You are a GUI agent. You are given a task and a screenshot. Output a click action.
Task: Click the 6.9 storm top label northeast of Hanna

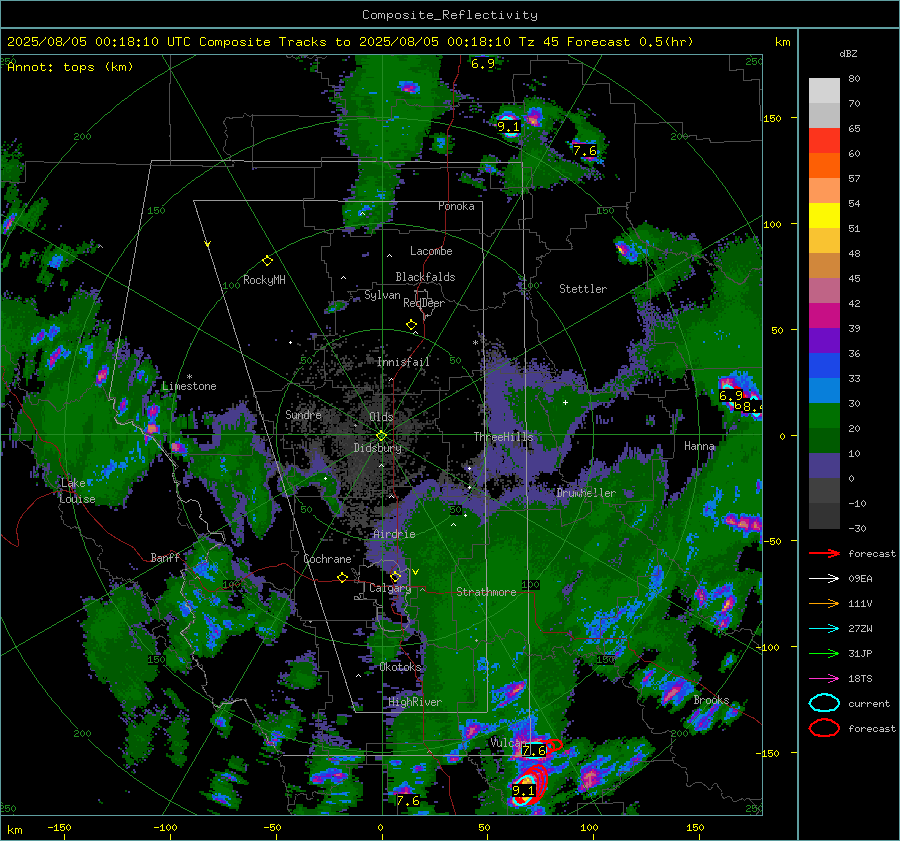pyautogui.click(x=731, y=396)
